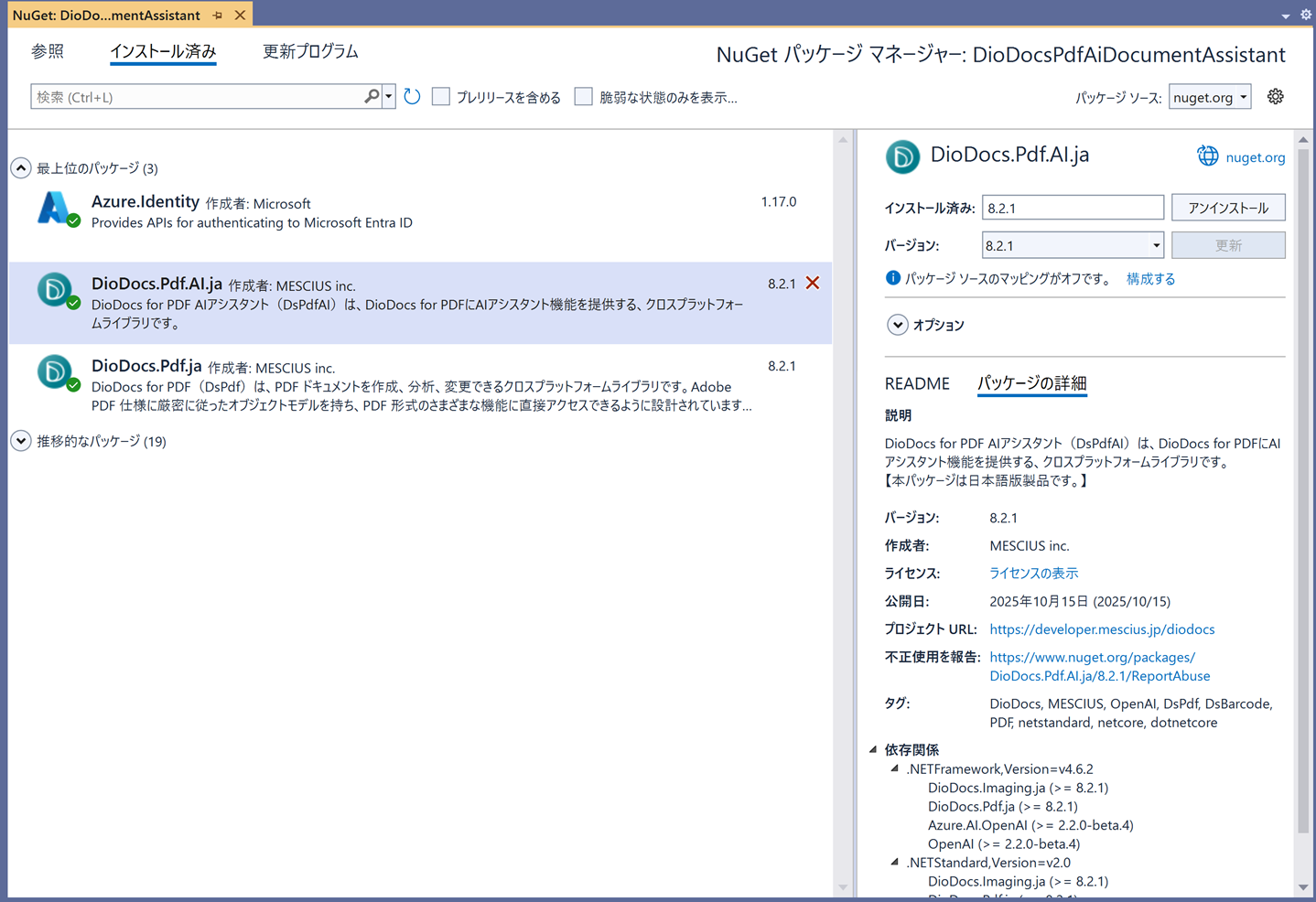
Task: Click the search magnifier icon
Action: [371, 97]
